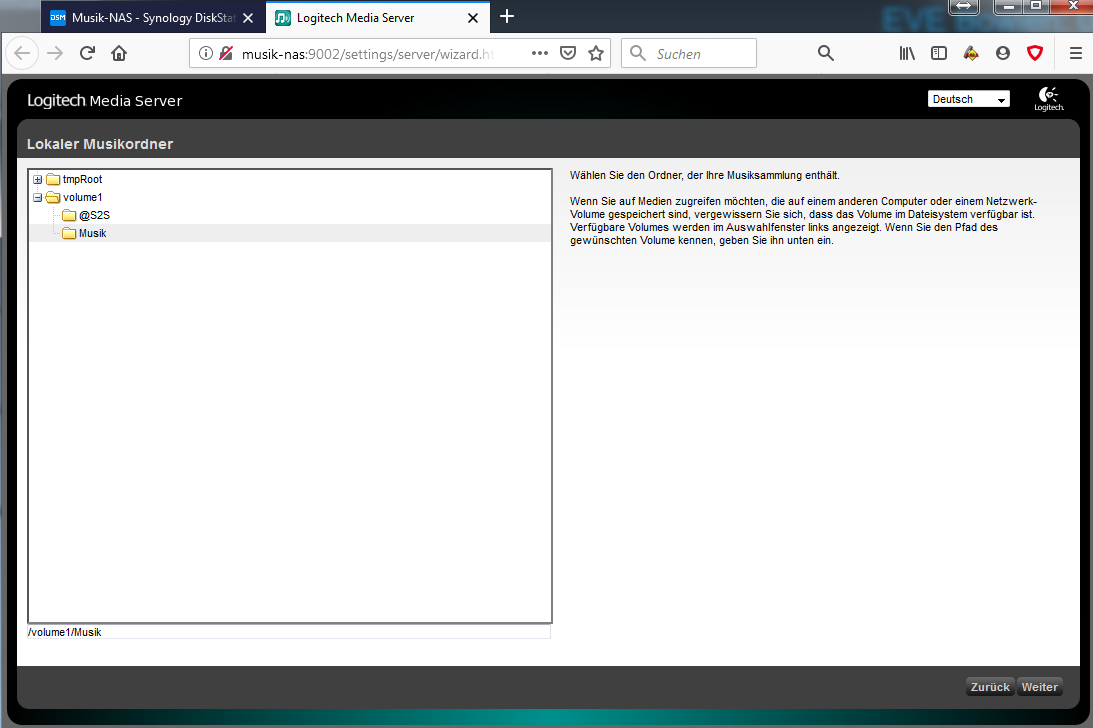Image resolution: width=1093 pixels, height=728 pixels.
Task: Select the @S2S folder label
Action: point(94,215)
